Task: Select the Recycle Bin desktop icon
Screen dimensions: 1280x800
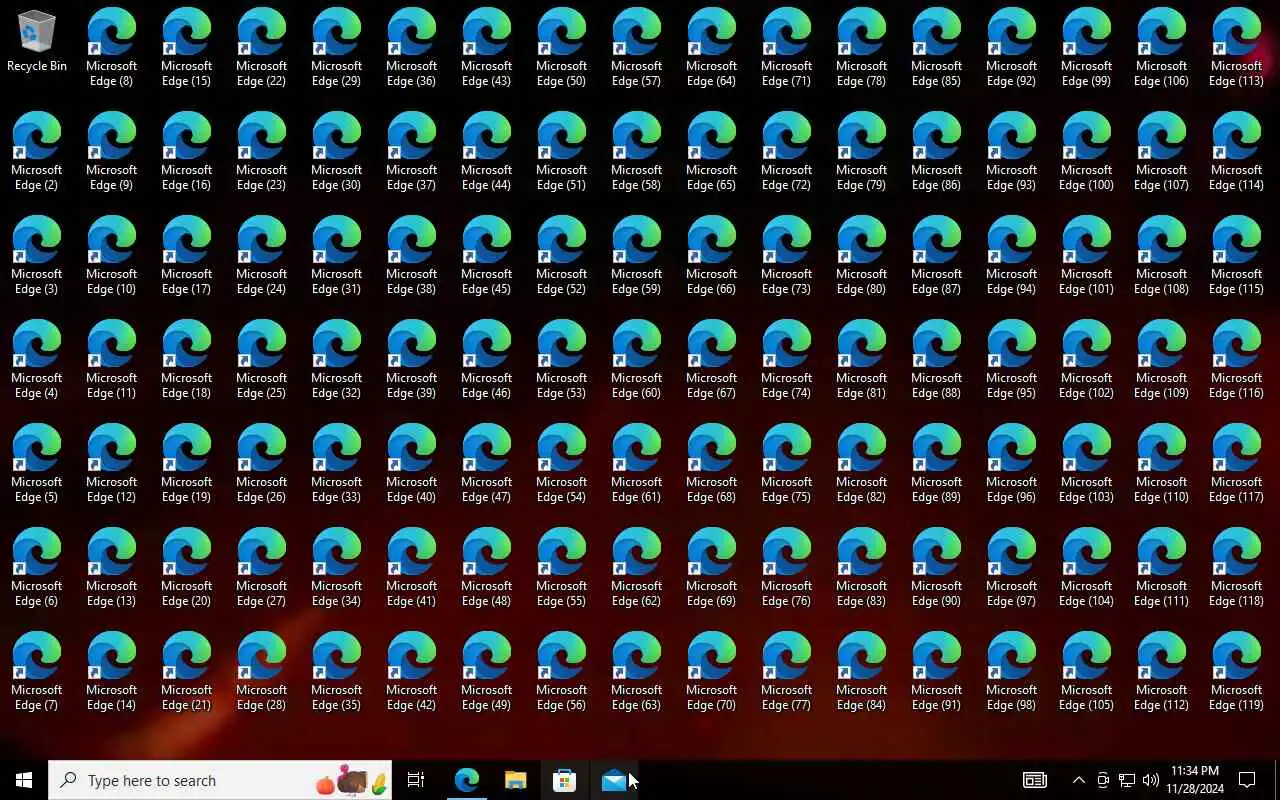Action: coord(37,42)
